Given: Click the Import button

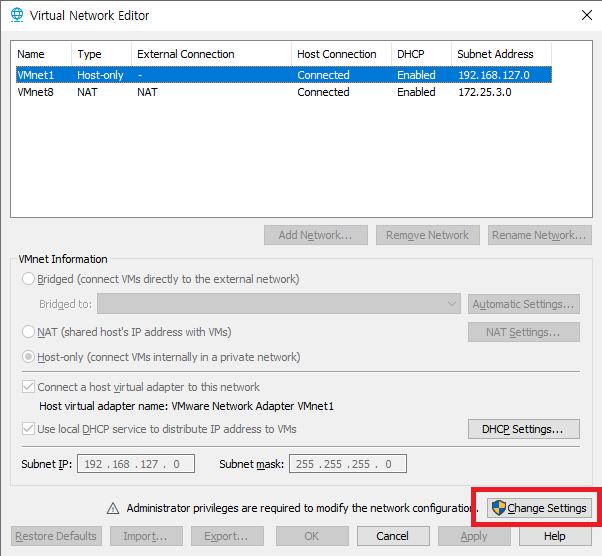Looking at the screenshot, I should point(146,536).
